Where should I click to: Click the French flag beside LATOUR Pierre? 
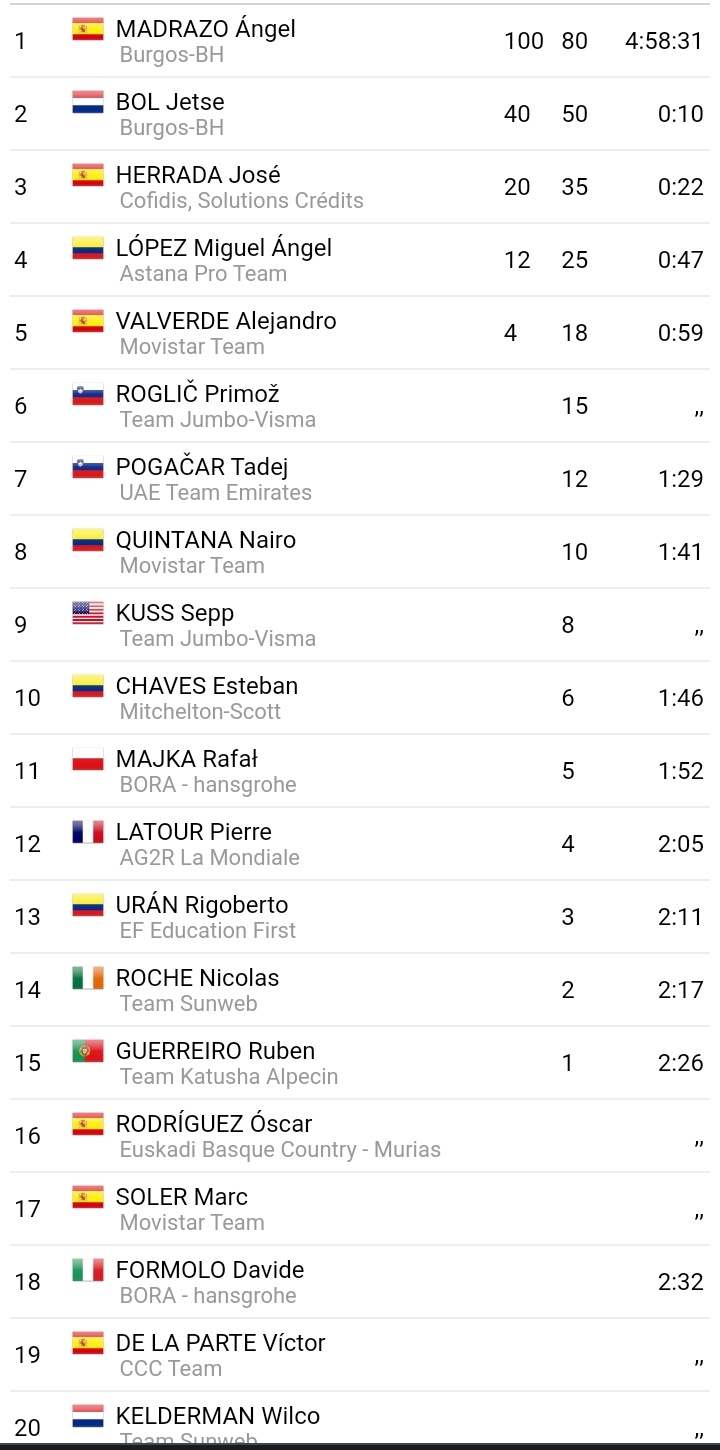coord(88,833)
